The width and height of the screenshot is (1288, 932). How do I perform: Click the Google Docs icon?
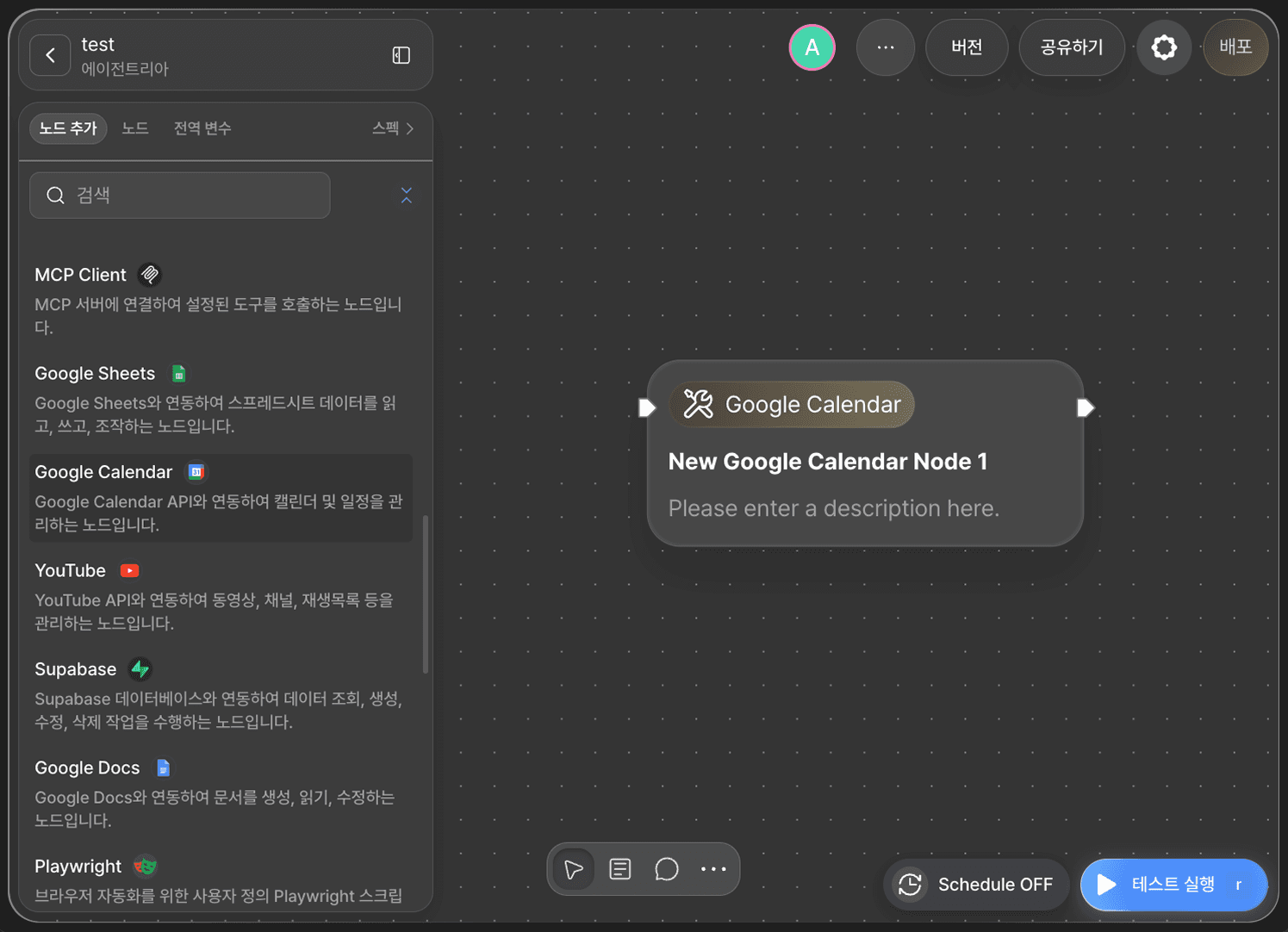tap(163, 767)
